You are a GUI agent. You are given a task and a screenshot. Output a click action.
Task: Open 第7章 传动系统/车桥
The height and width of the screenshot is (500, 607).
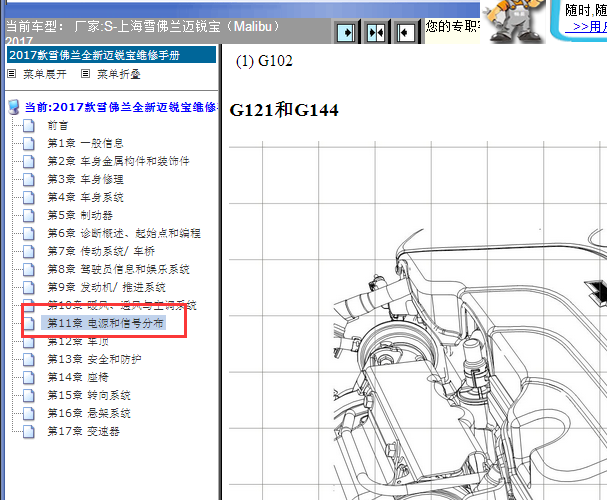[x=101, y=251]
